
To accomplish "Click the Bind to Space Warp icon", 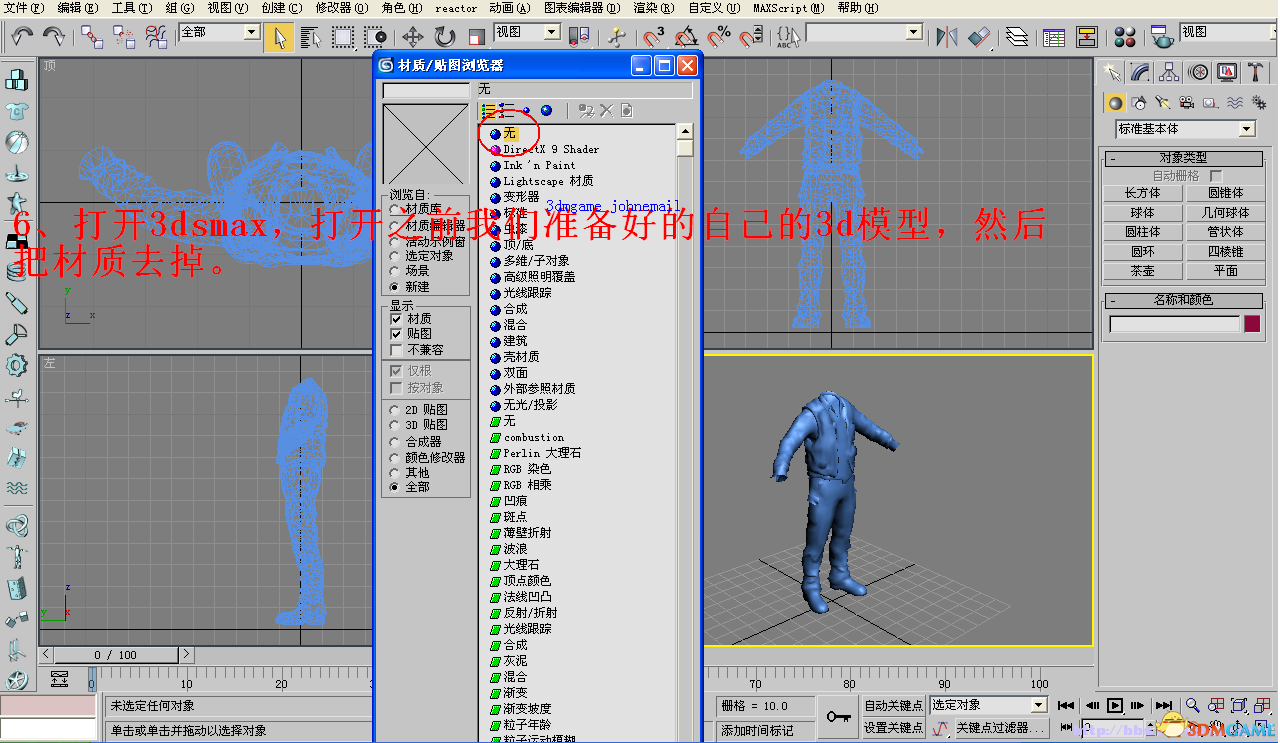I will 156,37.
